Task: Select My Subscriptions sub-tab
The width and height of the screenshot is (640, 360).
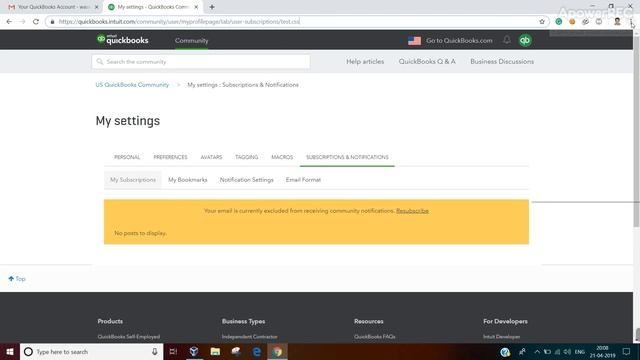Action: [x=133, y=180]
